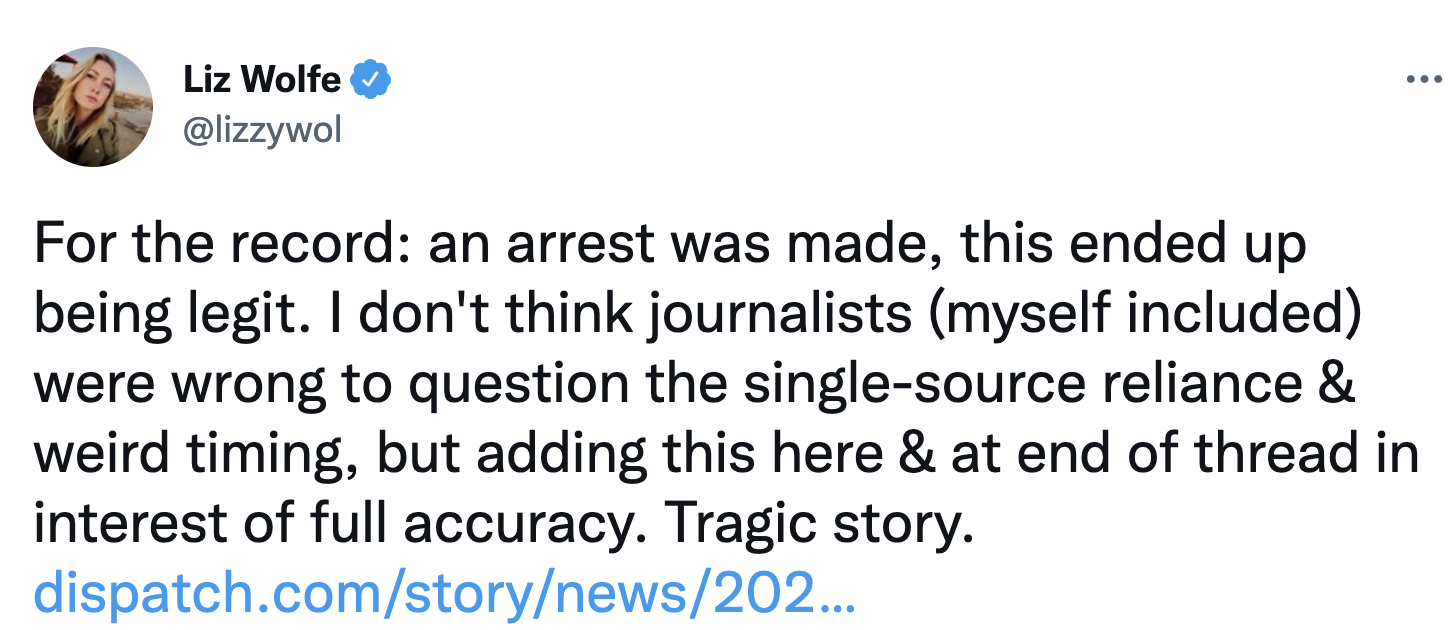Open the dispatch.com story link
The height and width of the screenshot is (630, 1452).
click(x=445, y=593)
